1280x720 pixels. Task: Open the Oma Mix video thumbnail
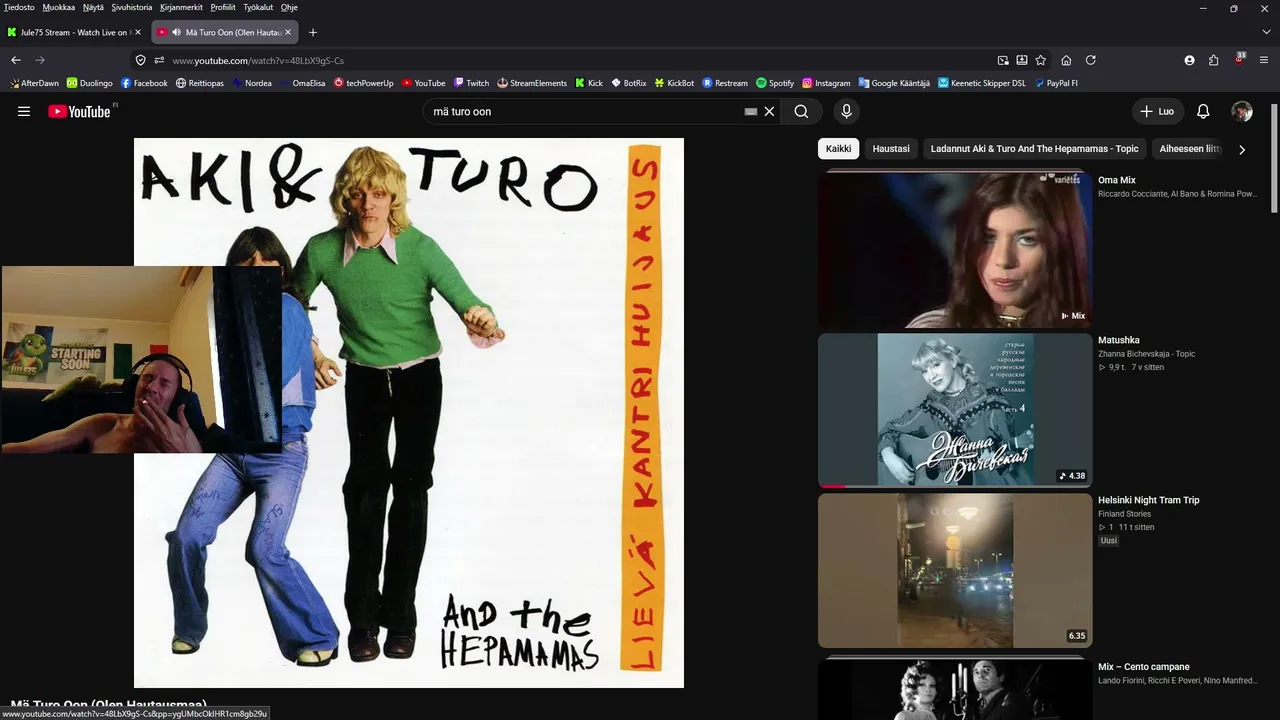coord(955,249)
